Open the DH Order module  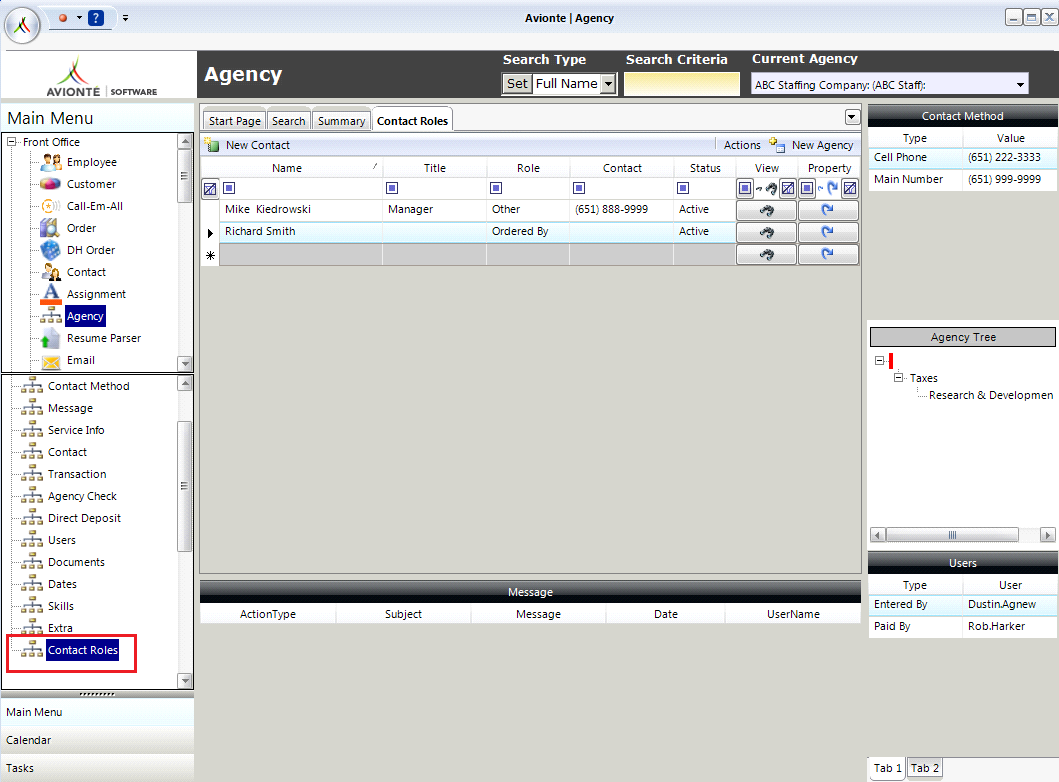pyautogui.click(x=91, y=250)
